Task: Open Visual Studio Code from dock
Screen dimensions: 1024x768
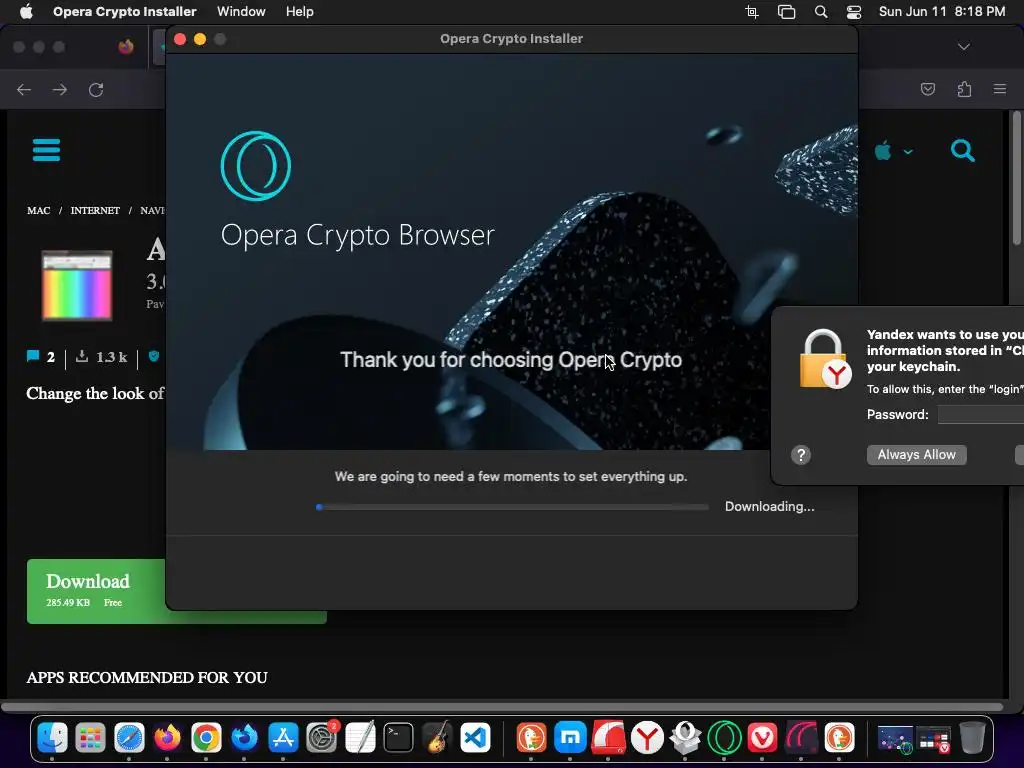Action: tap(475, 738)
